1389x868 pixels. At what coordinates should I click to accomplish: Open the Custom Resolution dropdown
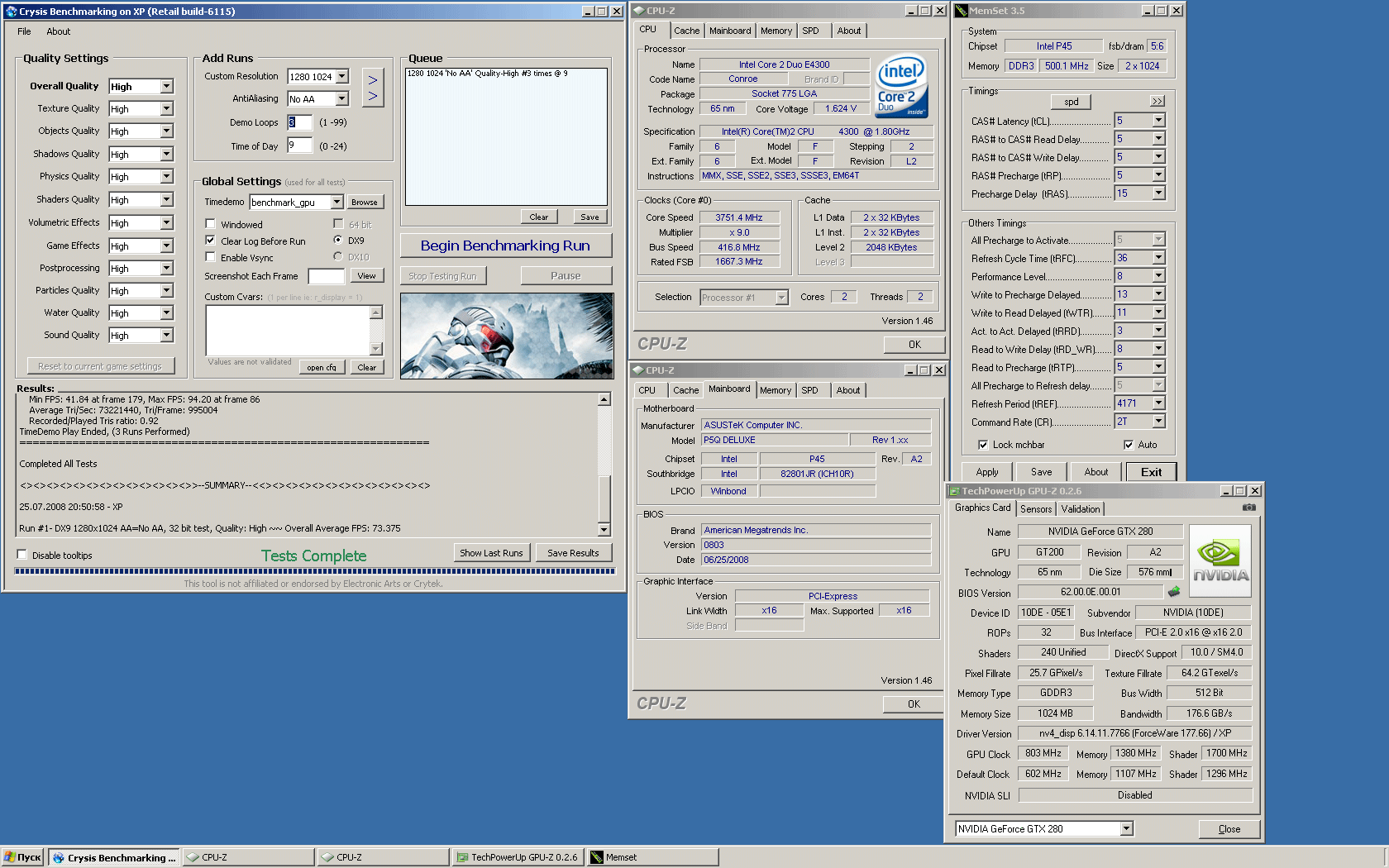[x=342, y=76]
